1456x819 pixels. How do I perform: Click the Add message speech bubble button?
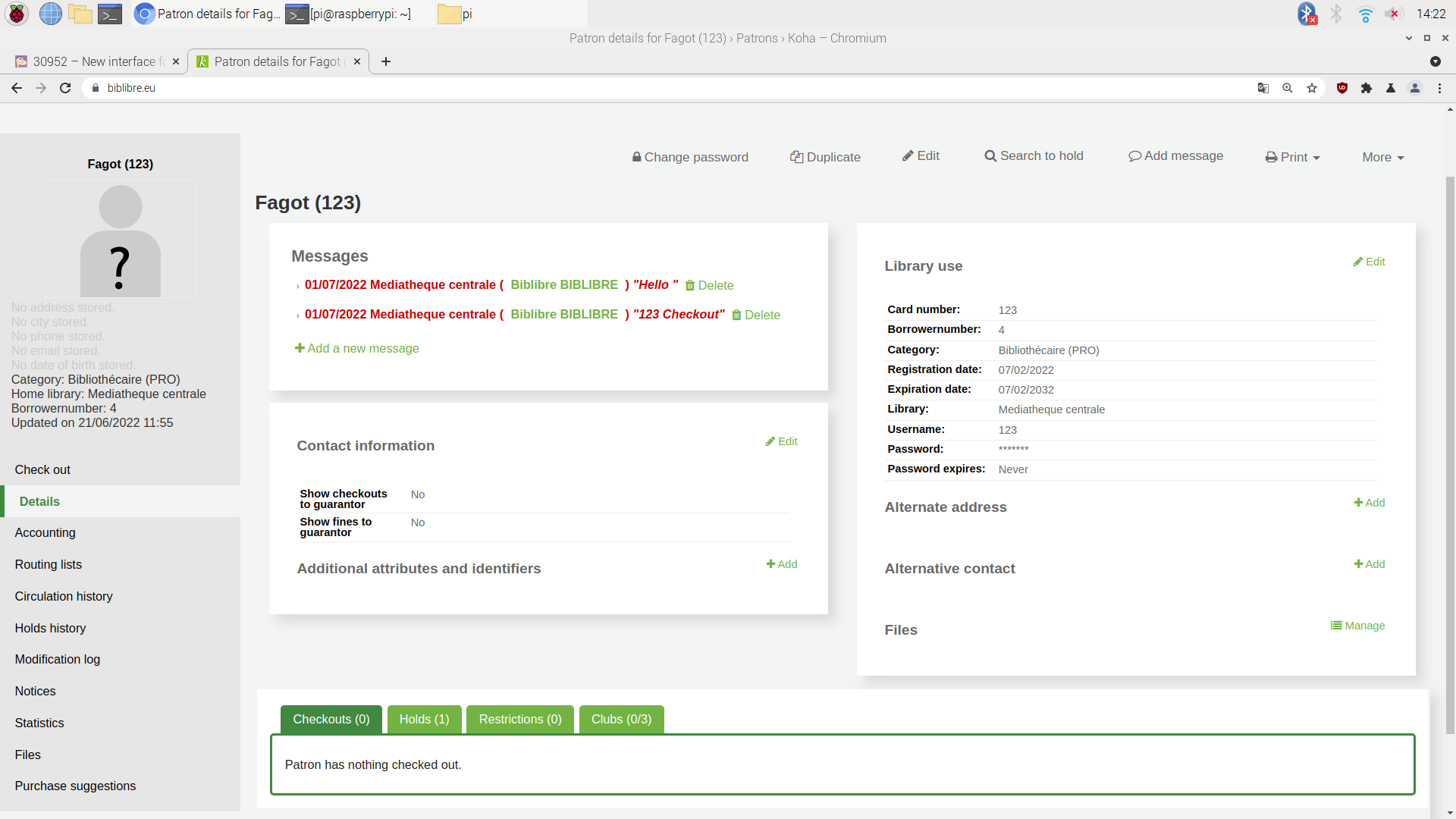tap(1175, 155)
